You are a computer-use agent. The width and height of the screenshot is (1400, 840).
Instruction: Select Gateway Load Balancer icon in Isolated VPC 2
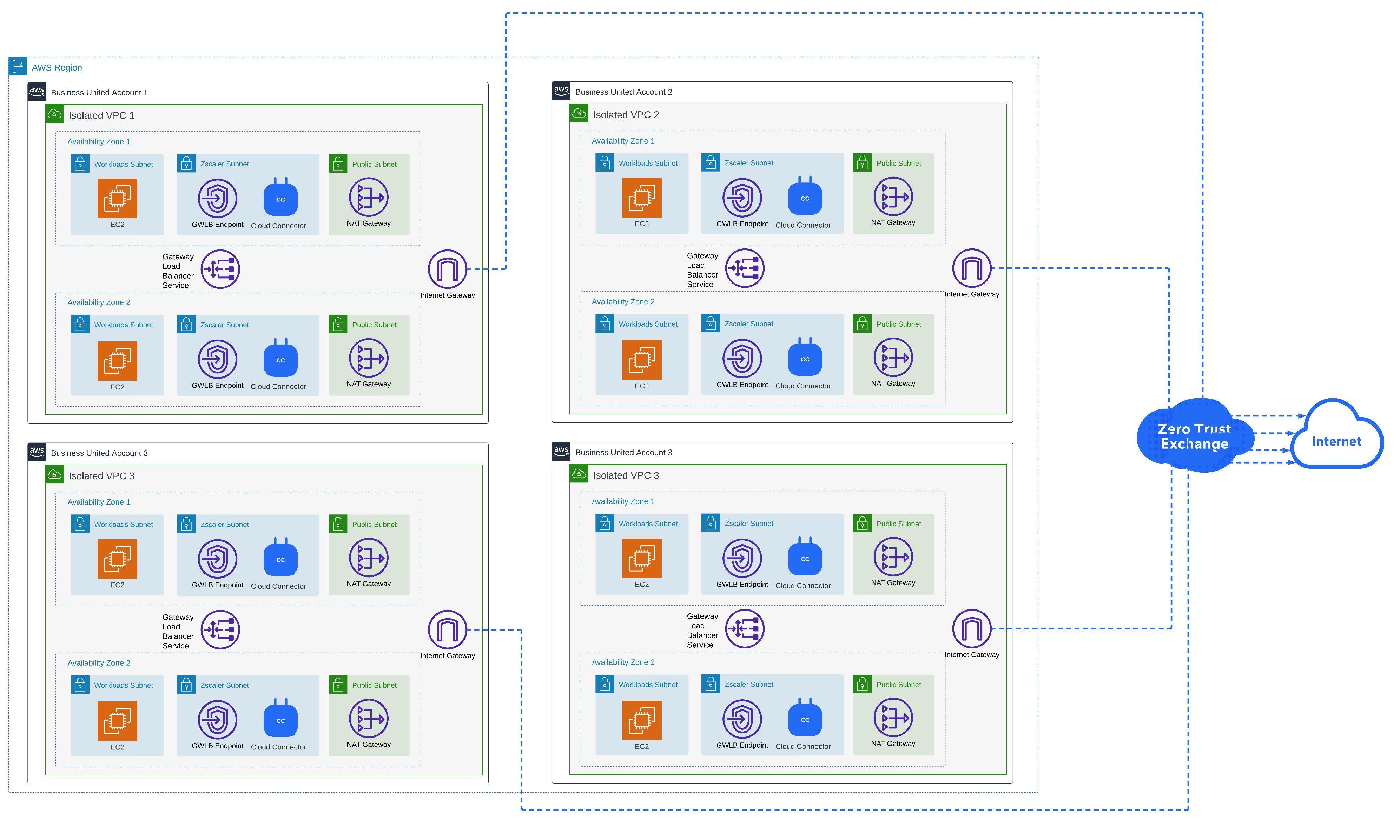click(745, 268)
